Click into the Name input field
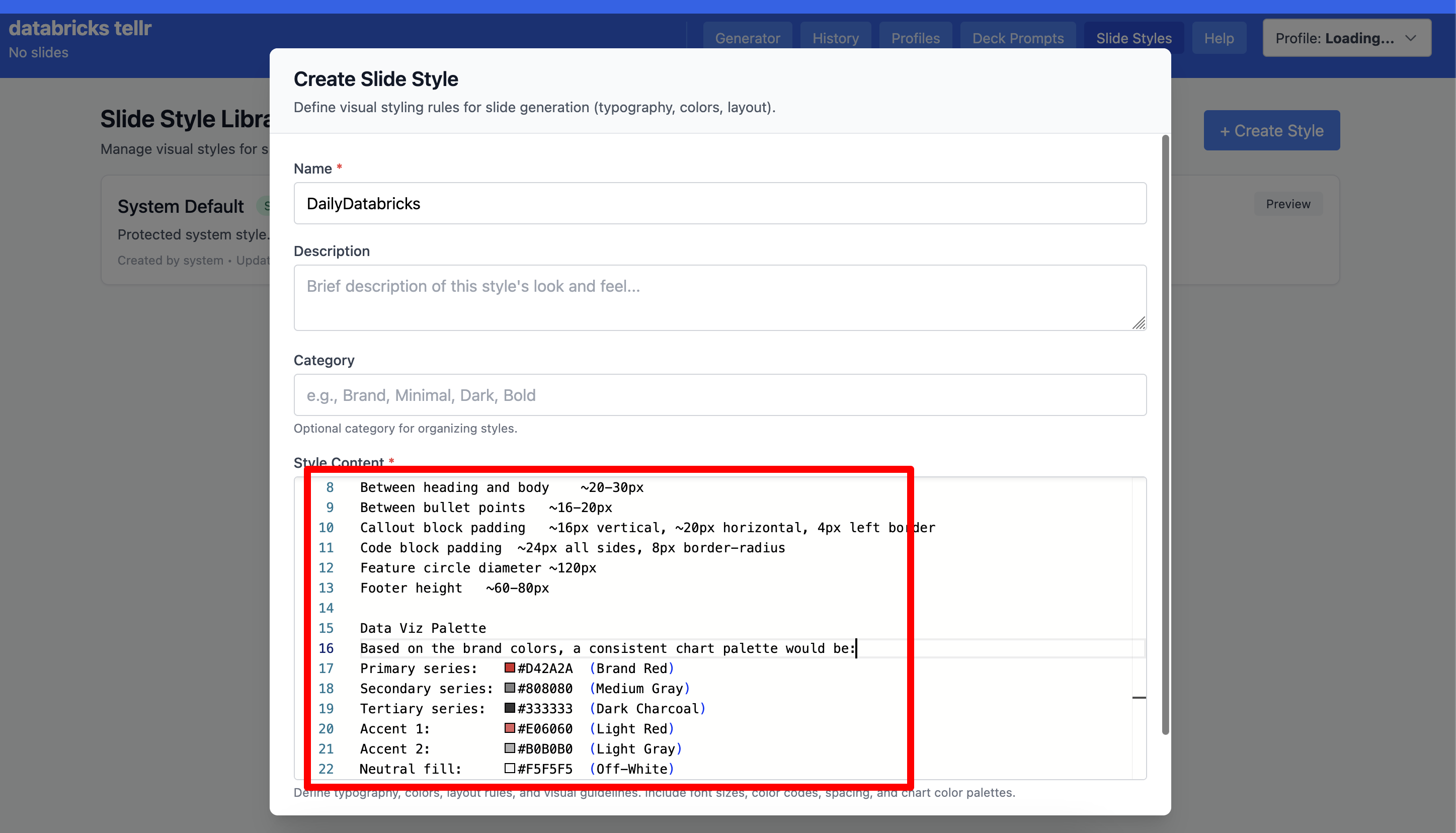 point(719,204)
